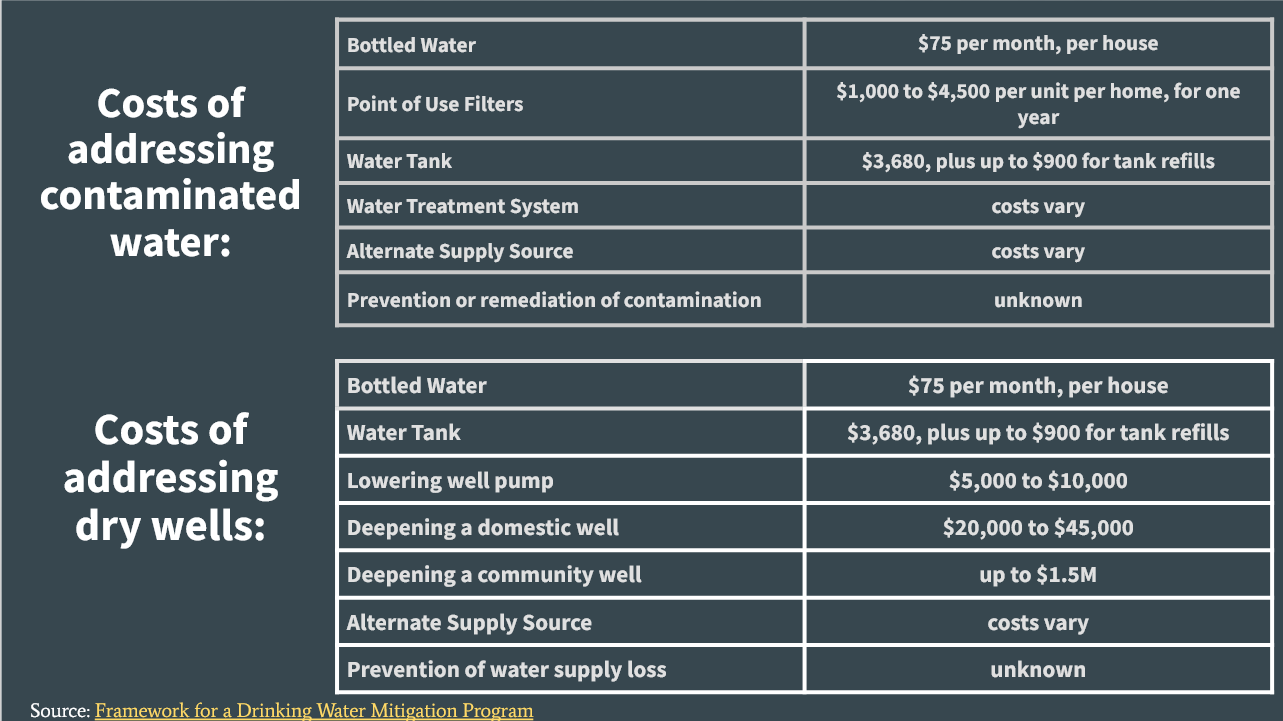Select the dry wells table's Water Tank cell
This screenshot has height=721, width=1283.
click(x=570, y=432)
